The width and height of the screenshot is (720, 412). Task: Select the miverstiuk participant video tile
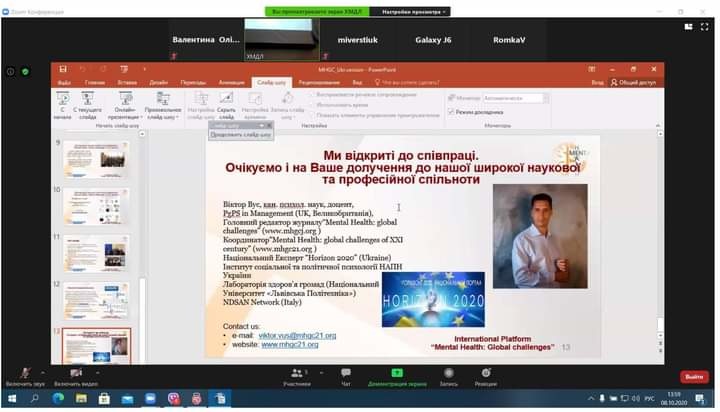[357, 40]
